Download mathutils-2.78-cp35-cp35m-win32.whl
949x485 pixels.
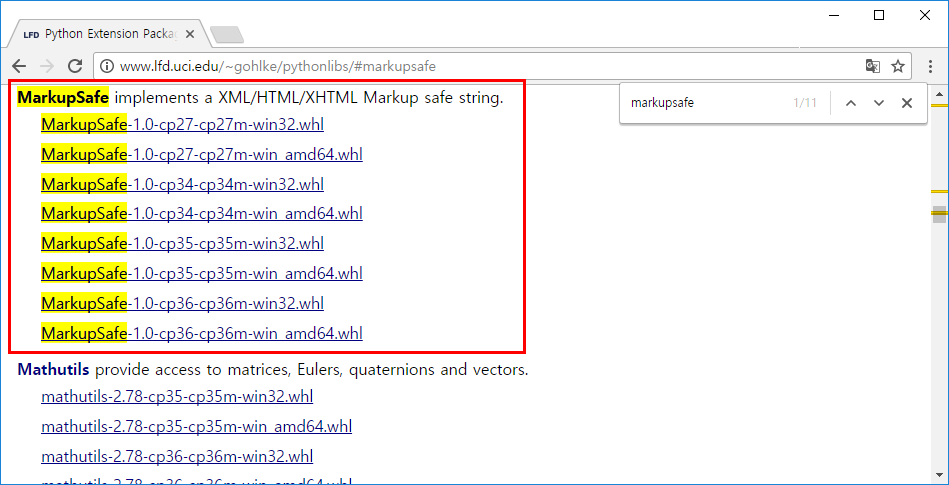177,397
